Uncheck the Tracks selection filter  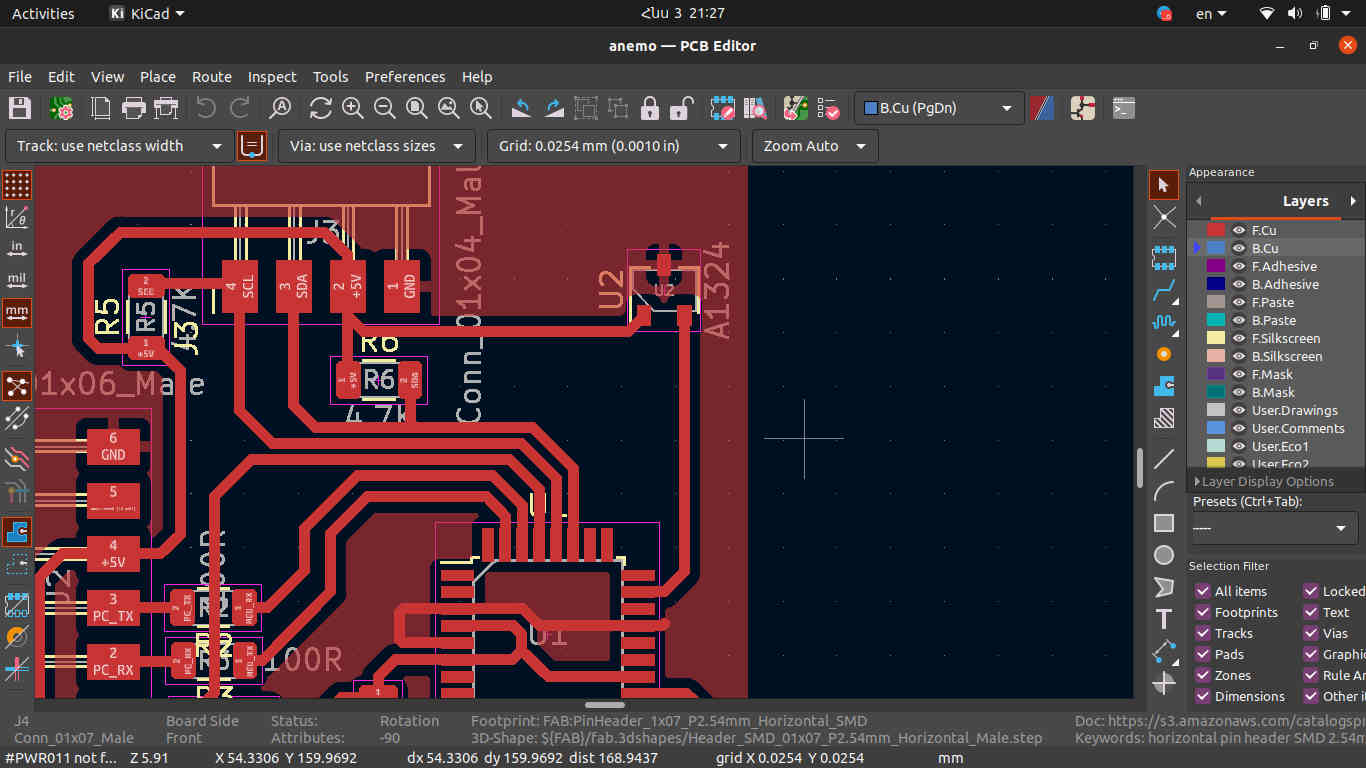[1203, 633]
